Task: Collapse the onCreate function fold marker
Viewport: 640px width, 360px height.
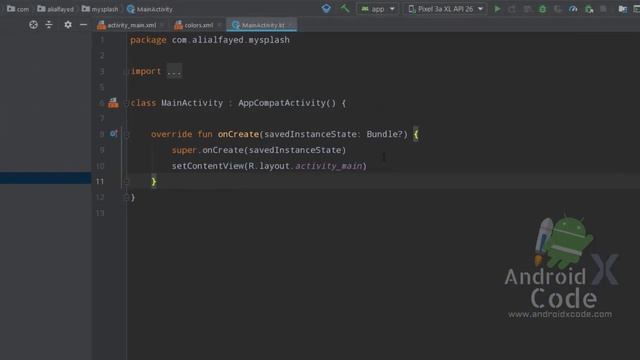Action: pyautogui.click(x=127, y=134)
